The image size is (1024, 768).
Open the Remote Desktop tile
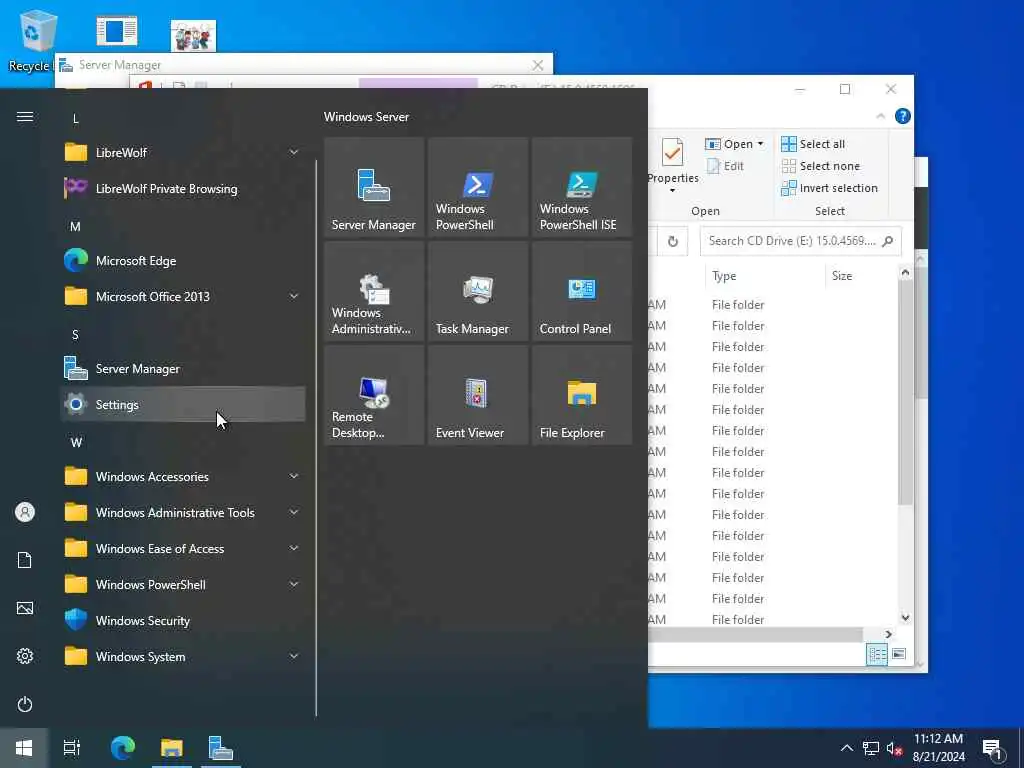coord(374,395)
